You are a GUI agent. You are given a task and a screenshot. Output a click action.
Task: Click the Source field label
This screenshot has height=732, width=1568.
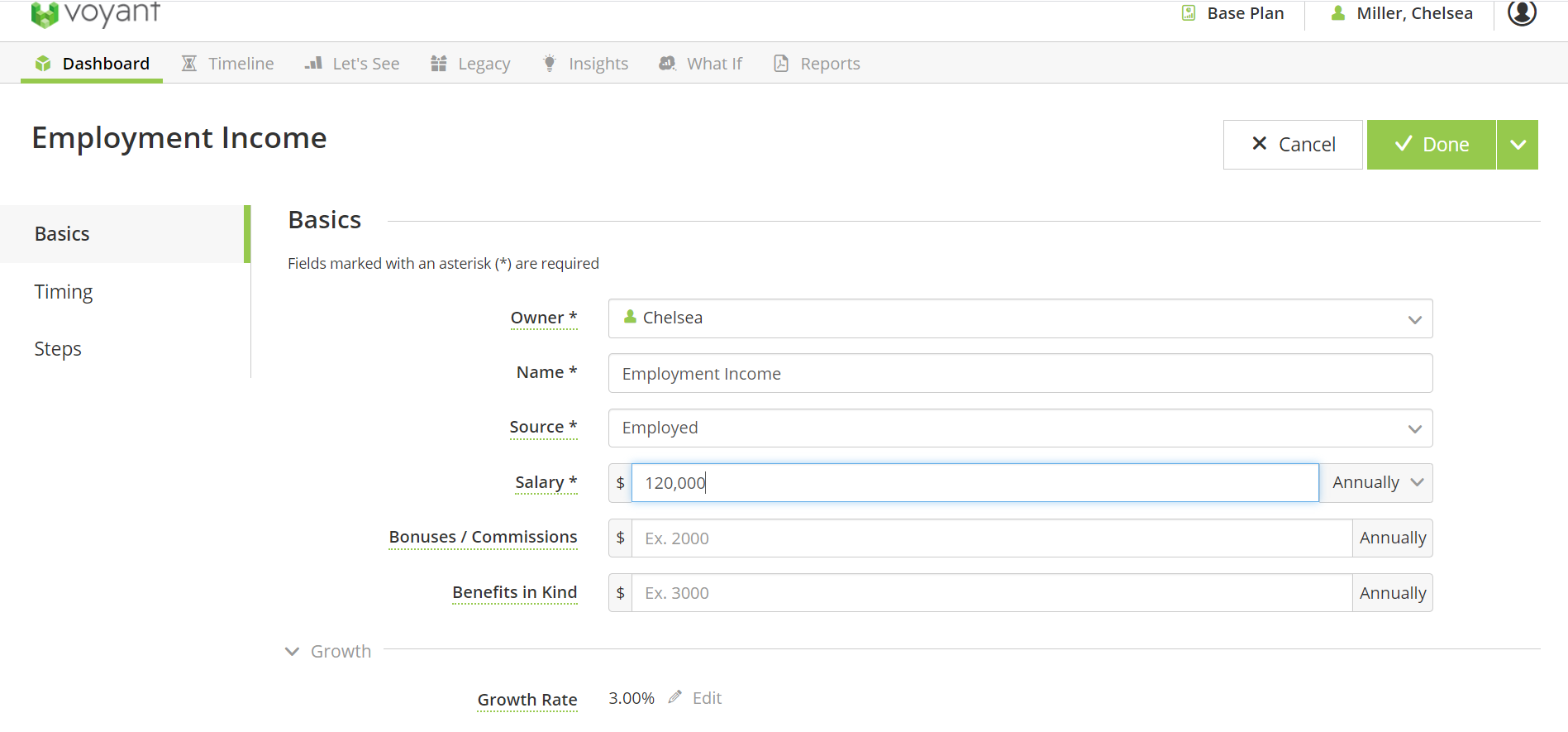point(543,427)
